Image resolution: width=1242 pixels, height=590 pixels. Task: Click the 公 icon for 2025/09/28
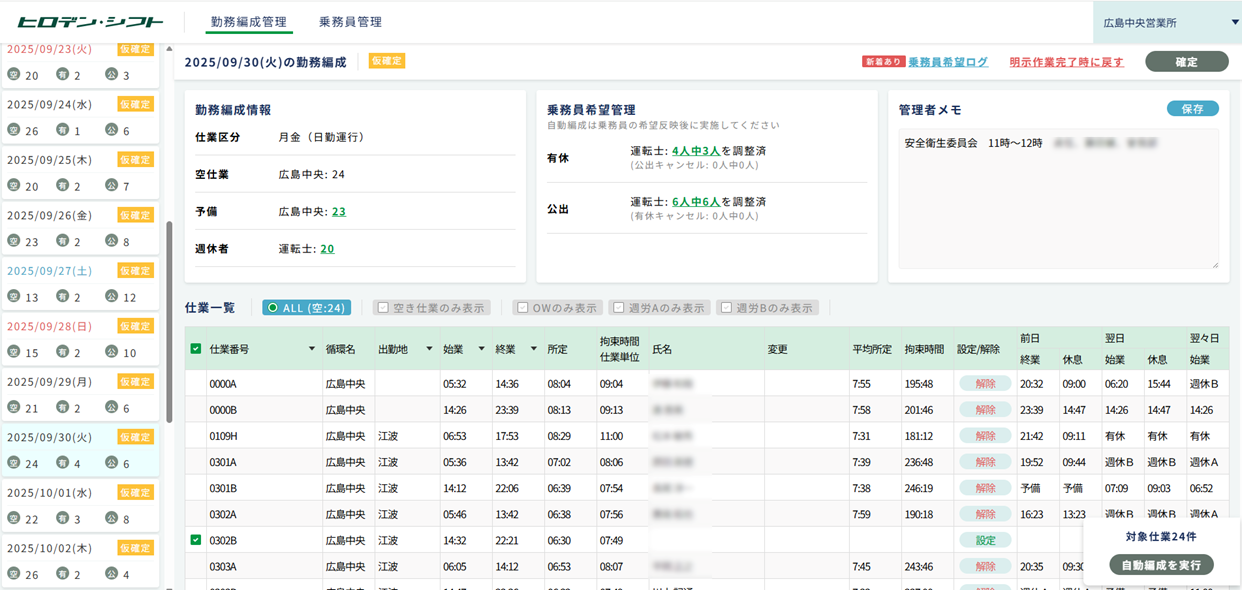point(111,352)
